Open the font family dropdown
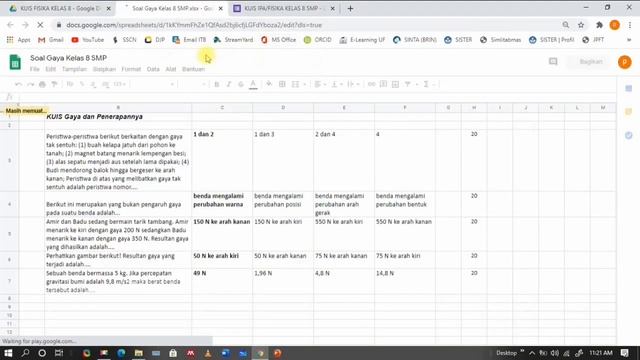Image resolution: width=640 pixels, height=360 pixels. (x=154, y=84)
